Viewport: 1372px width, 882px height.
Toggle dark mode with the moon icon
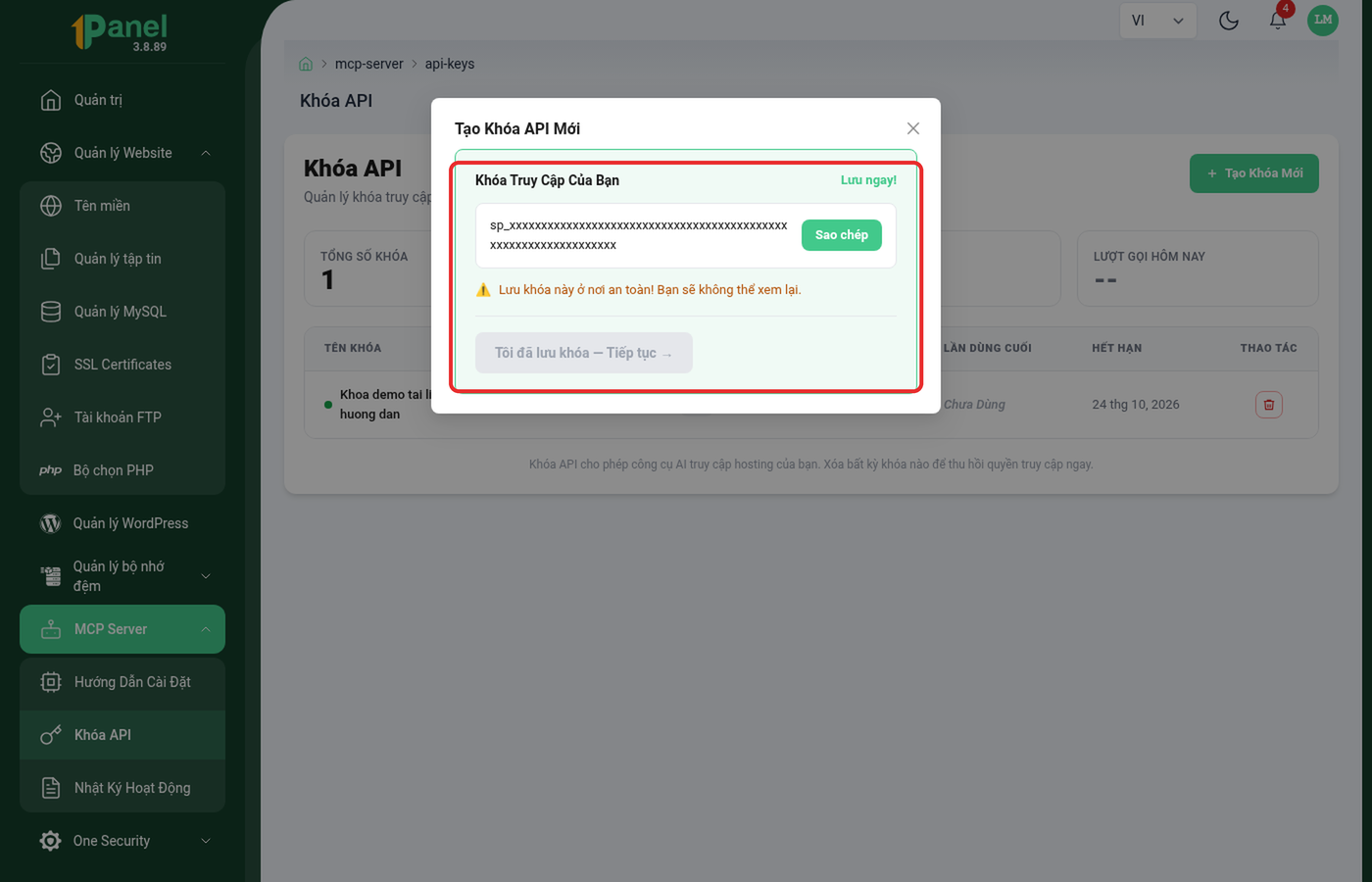pos(1229,21)
